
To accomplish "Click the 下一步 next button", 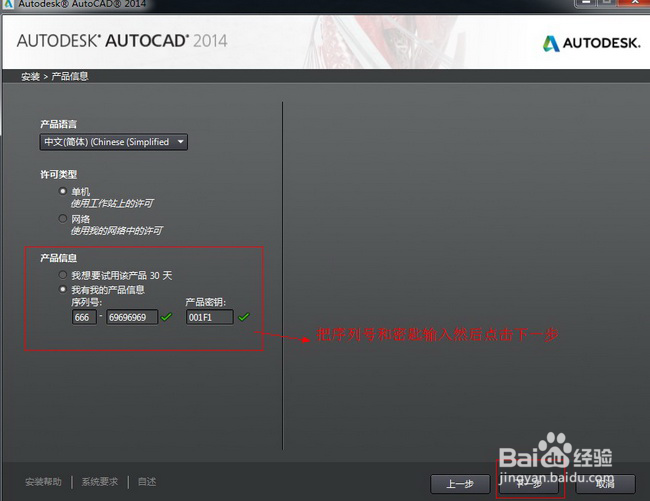I will (529, 484).
